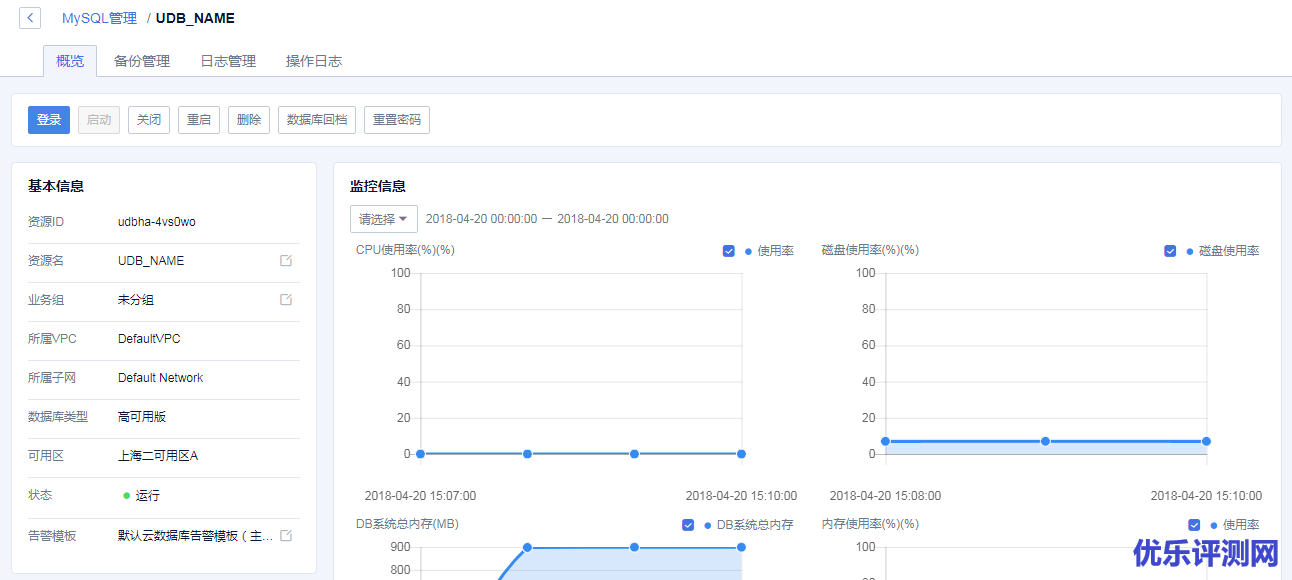This screenshot has width=1292, height=580.
Task: Go to MySQL管理 breadcrumb link
Action: (x=99, y=18)
